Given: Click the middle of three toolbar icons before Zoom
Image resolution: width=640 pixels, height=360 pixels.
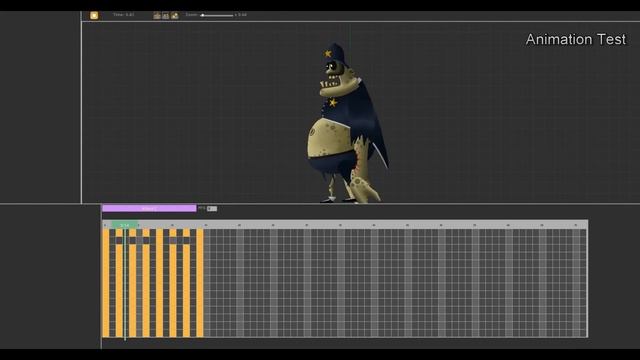Looking at the screenshot, I should coord(166,16).
